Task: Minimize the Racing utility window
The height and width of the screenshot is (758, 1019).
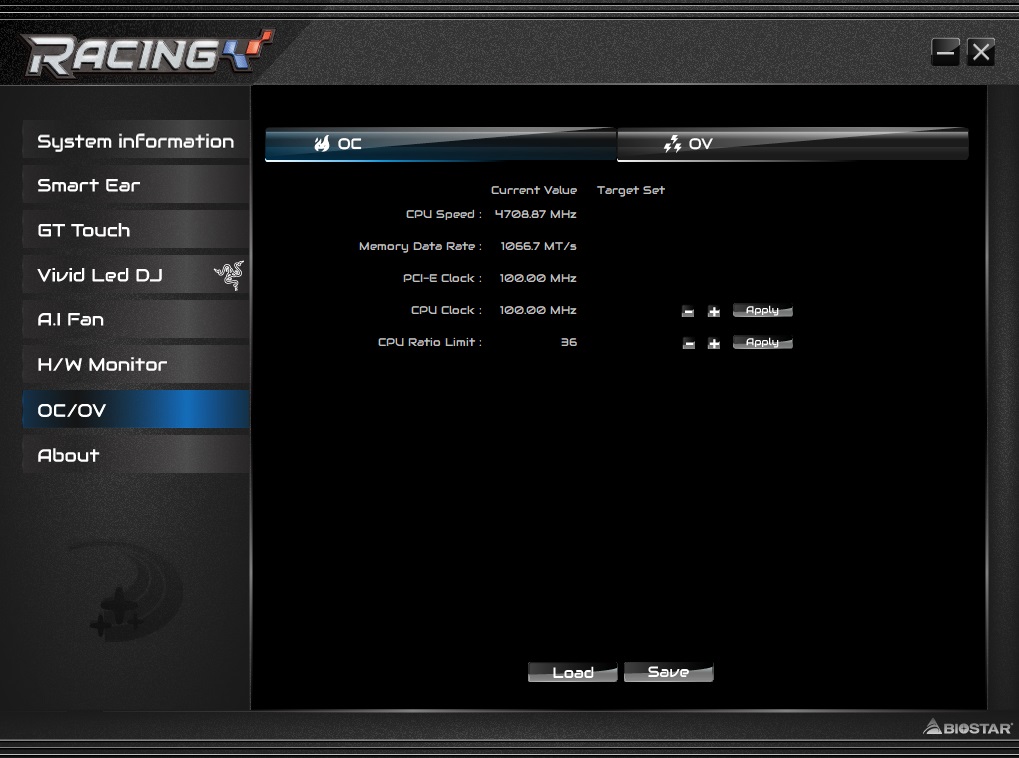Action: [945, 53]
